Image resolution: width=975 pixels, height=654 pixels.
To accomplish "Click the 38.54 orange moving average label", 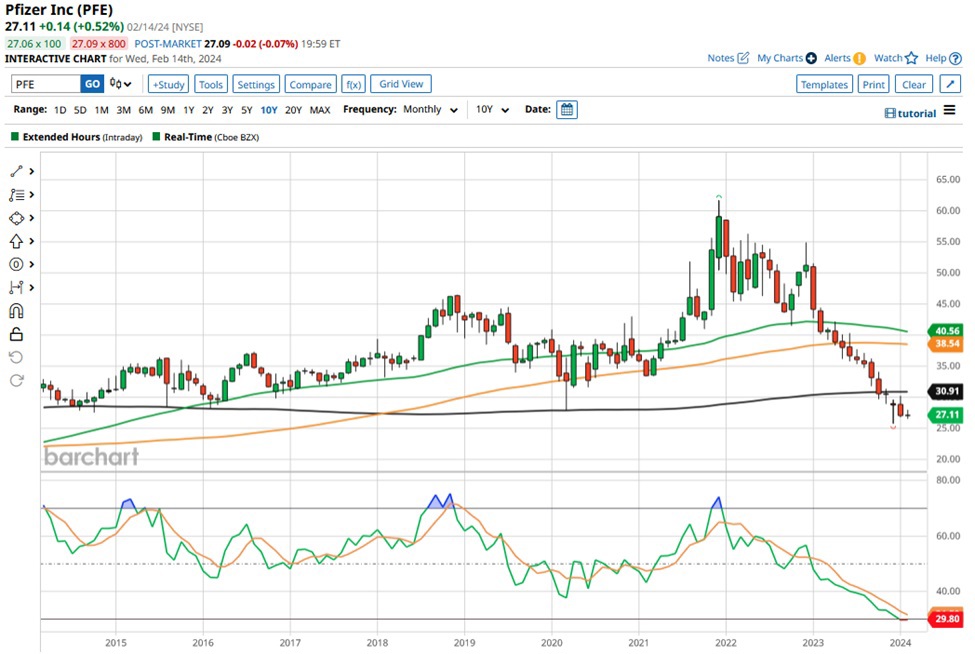I will 945,343.
